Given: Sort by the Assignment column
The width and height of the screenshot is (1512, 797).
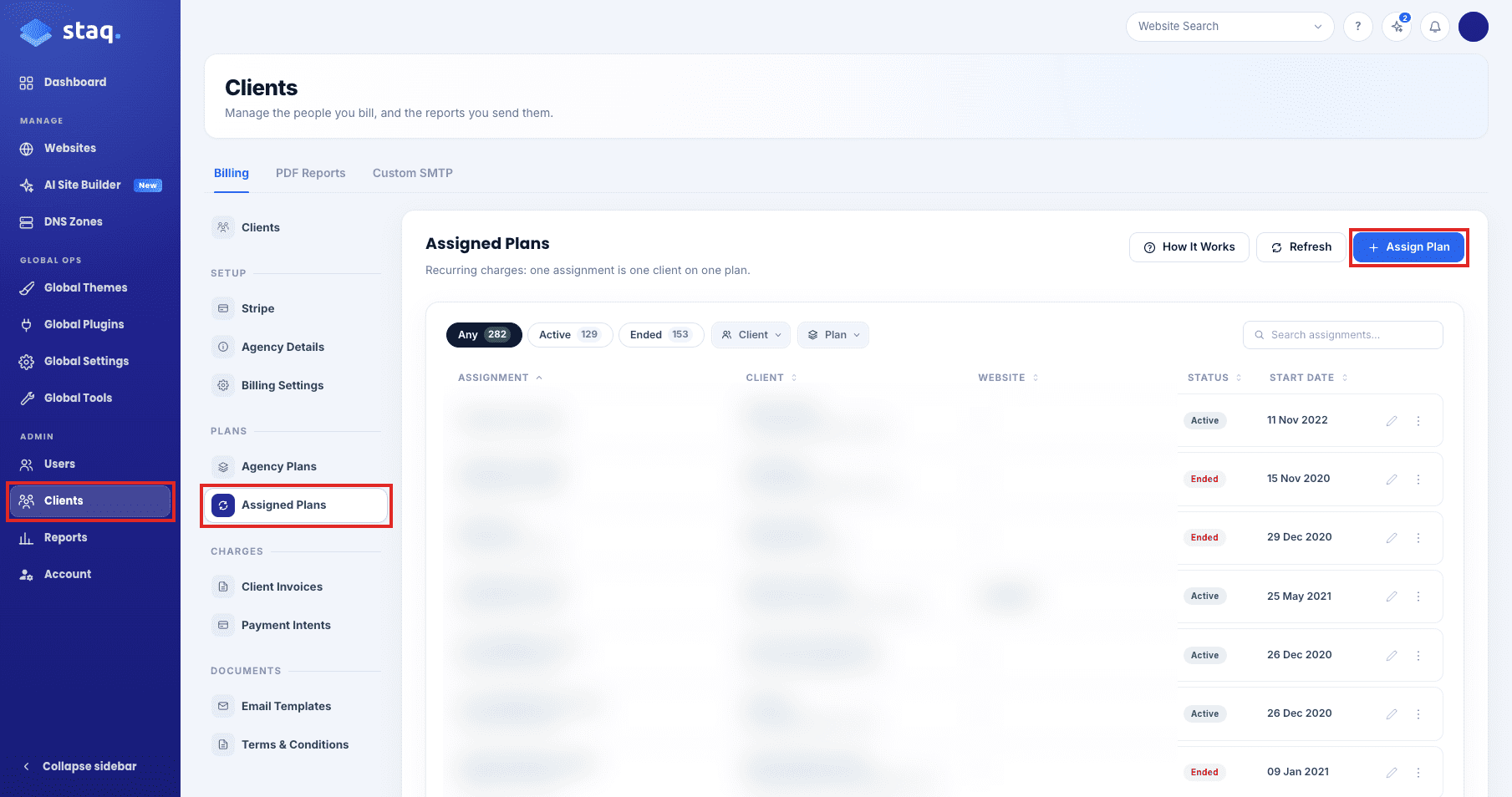Looking at the screenshot, I should click(x=500, y=378).
